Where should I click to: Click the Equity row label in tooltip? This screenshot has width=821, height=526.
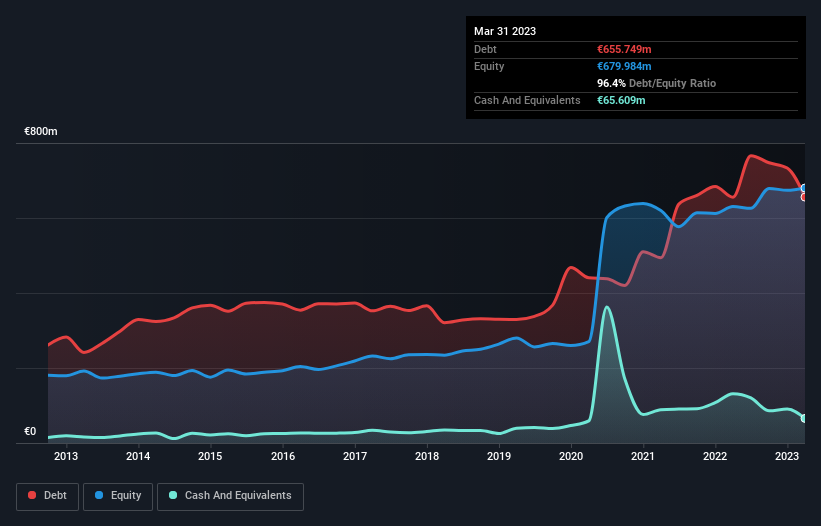[x=489, y=66]
